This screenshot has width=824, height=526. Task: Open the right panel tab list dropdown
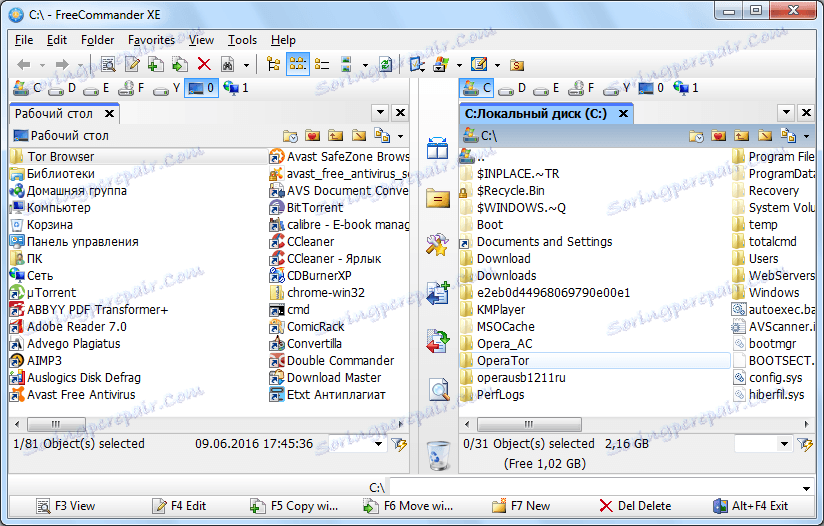(786, 112)
